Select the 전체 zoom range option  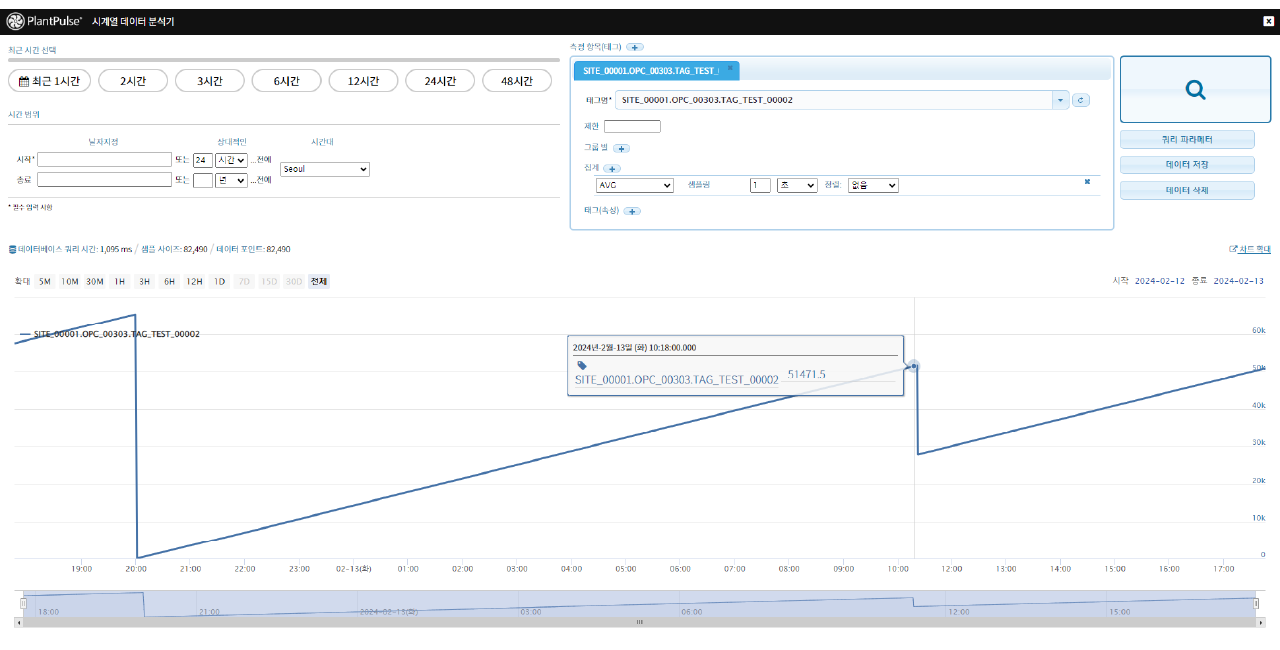318,282
